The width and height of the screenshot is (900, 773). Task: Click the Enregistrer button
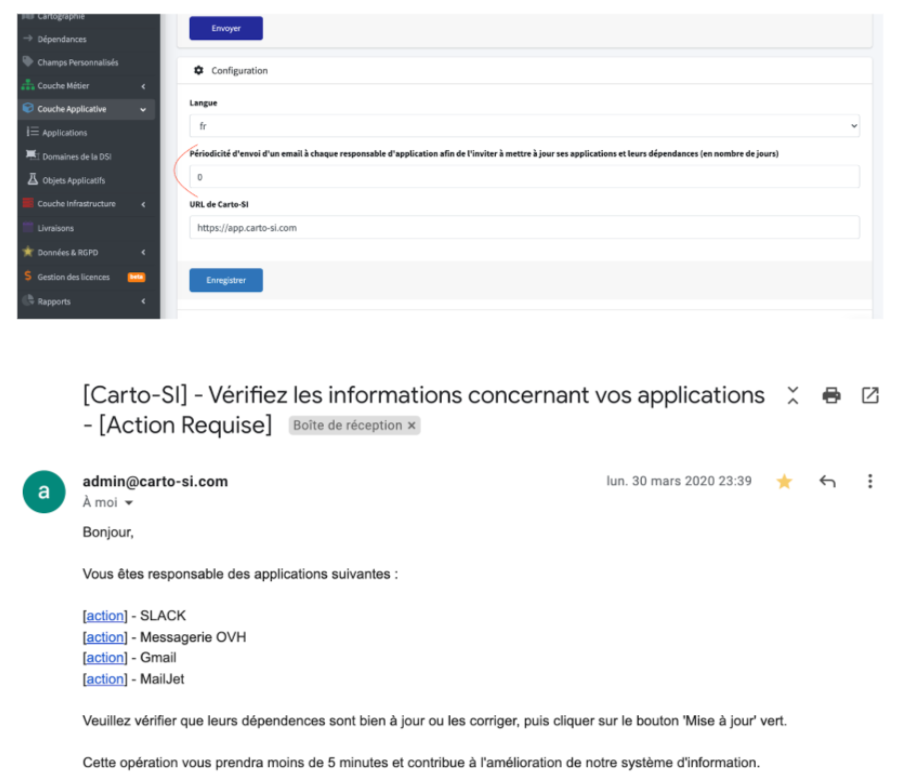[226, 280]
